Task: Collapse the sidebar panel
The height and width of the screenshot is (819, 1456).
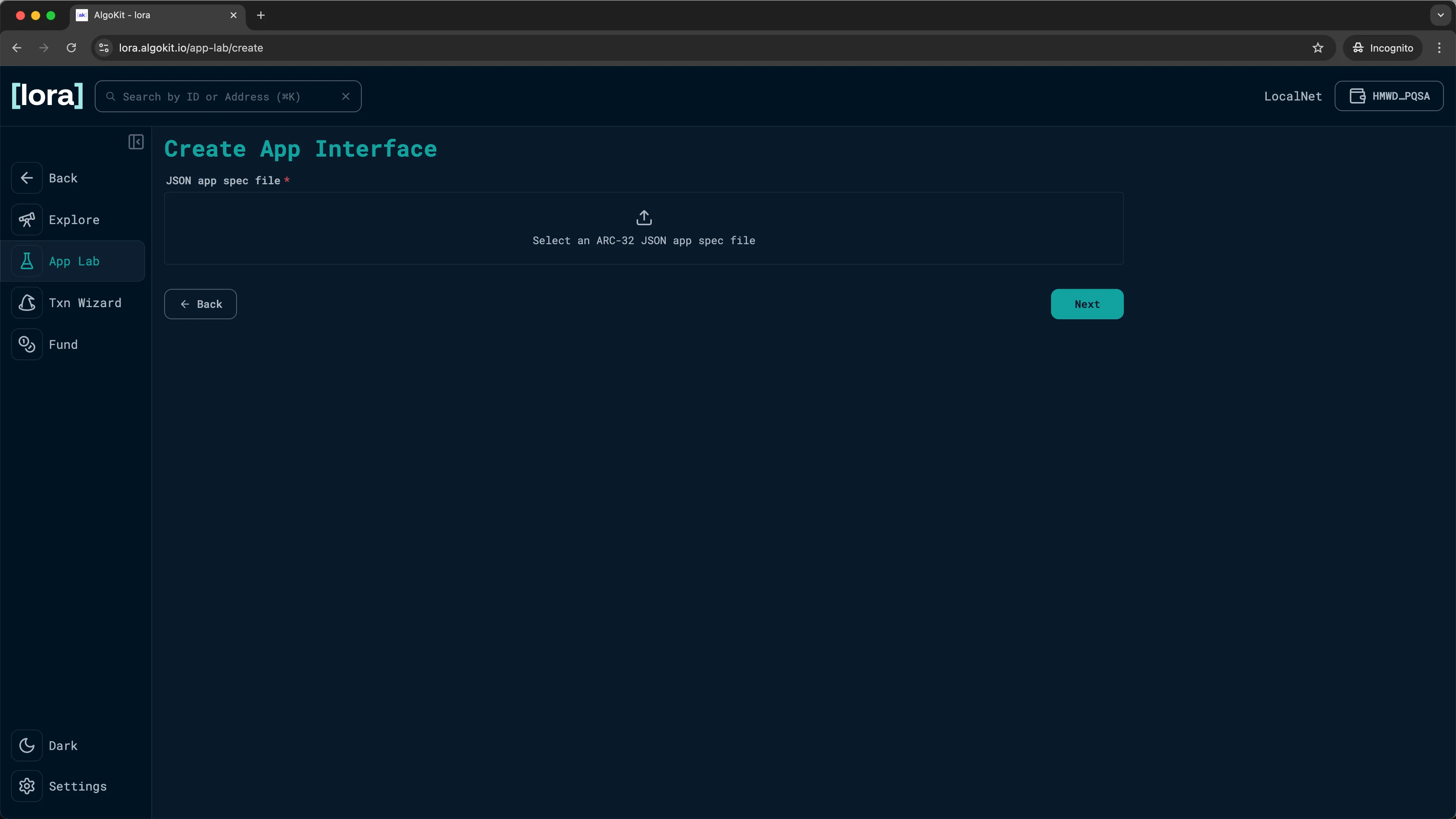Action: tap(136, 142)
